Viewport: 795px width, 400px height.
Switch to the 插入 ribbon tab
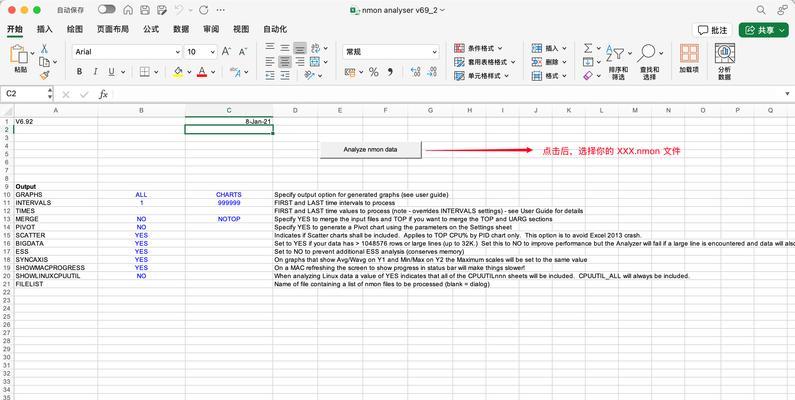tap(45, 29)
